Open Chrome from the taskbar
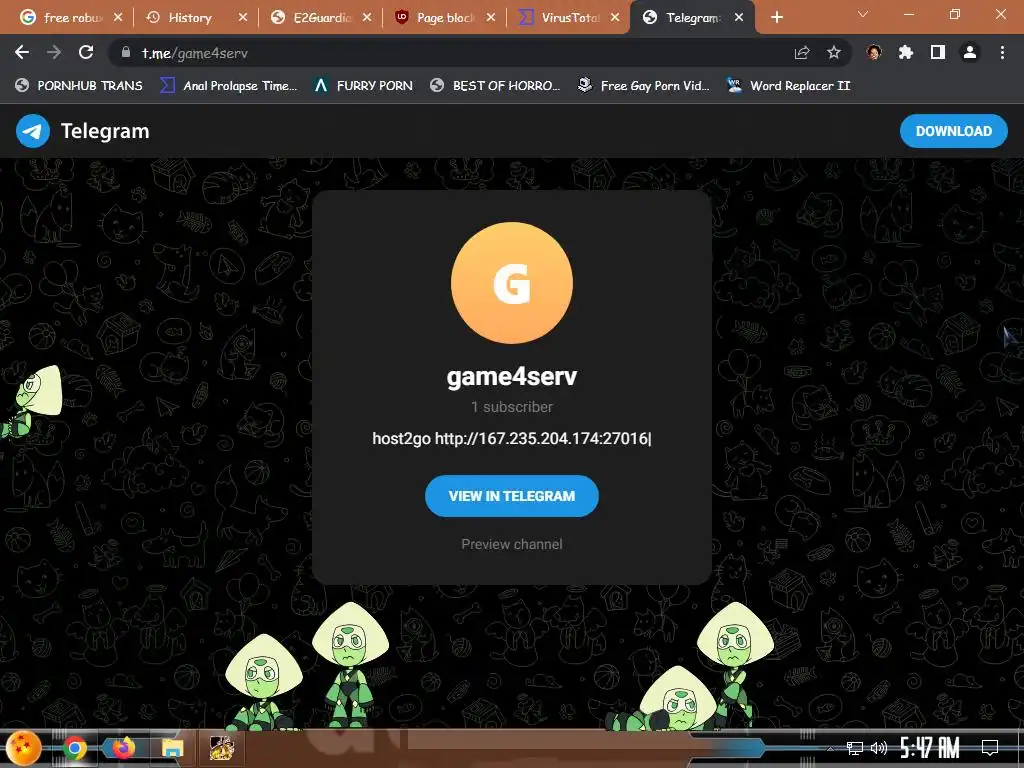 click(x=74, y=748)
